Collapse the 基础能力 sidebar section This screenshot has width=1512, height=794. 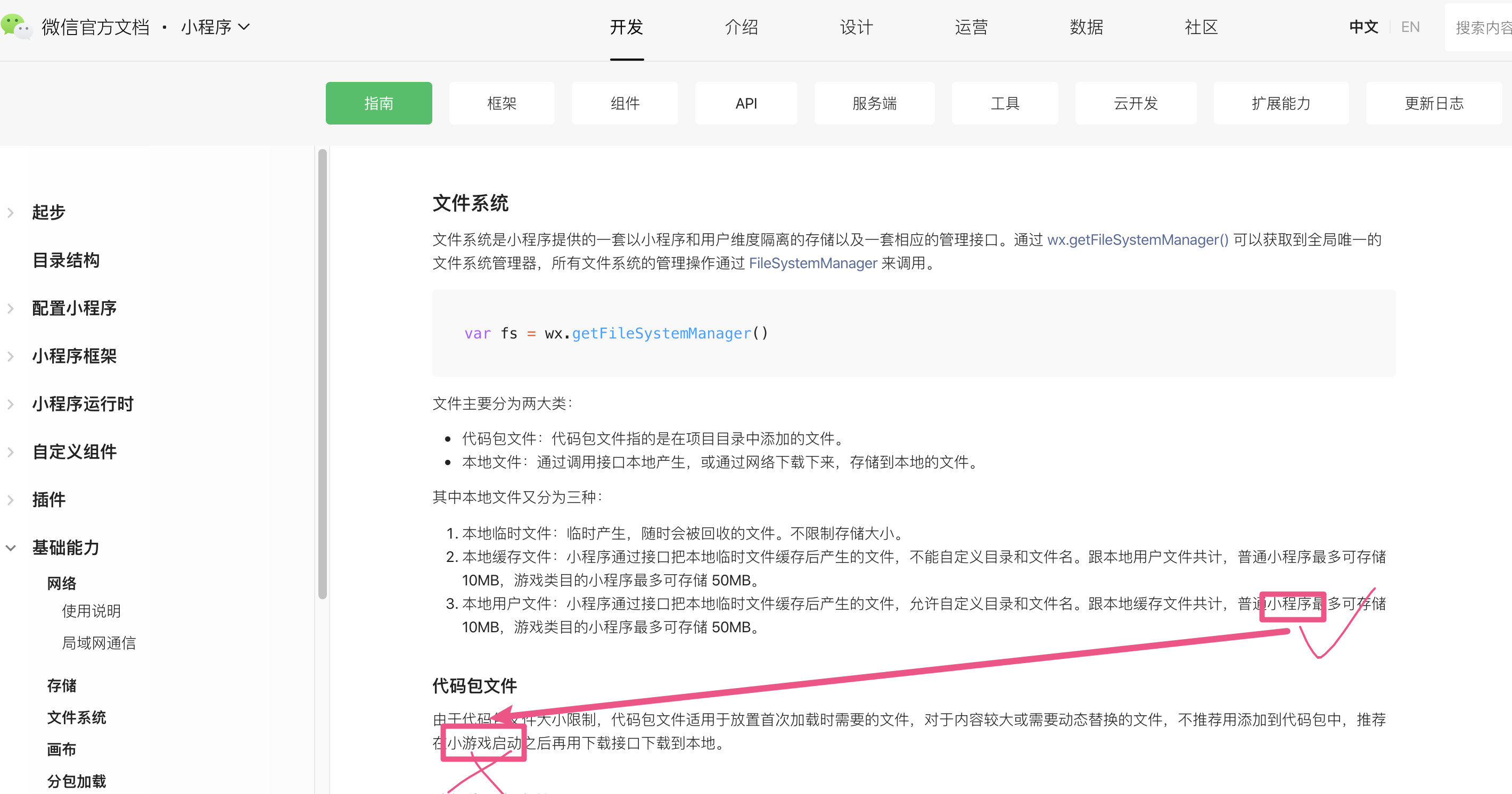[x=11, y=548]
